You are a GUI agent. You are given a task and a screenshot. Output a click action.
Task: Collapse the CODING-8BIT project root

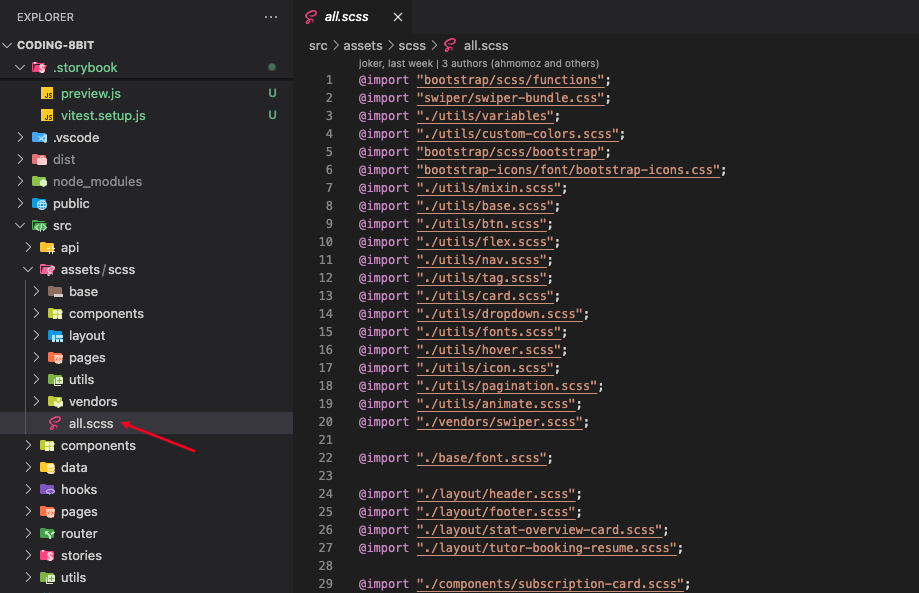(8, 45)
